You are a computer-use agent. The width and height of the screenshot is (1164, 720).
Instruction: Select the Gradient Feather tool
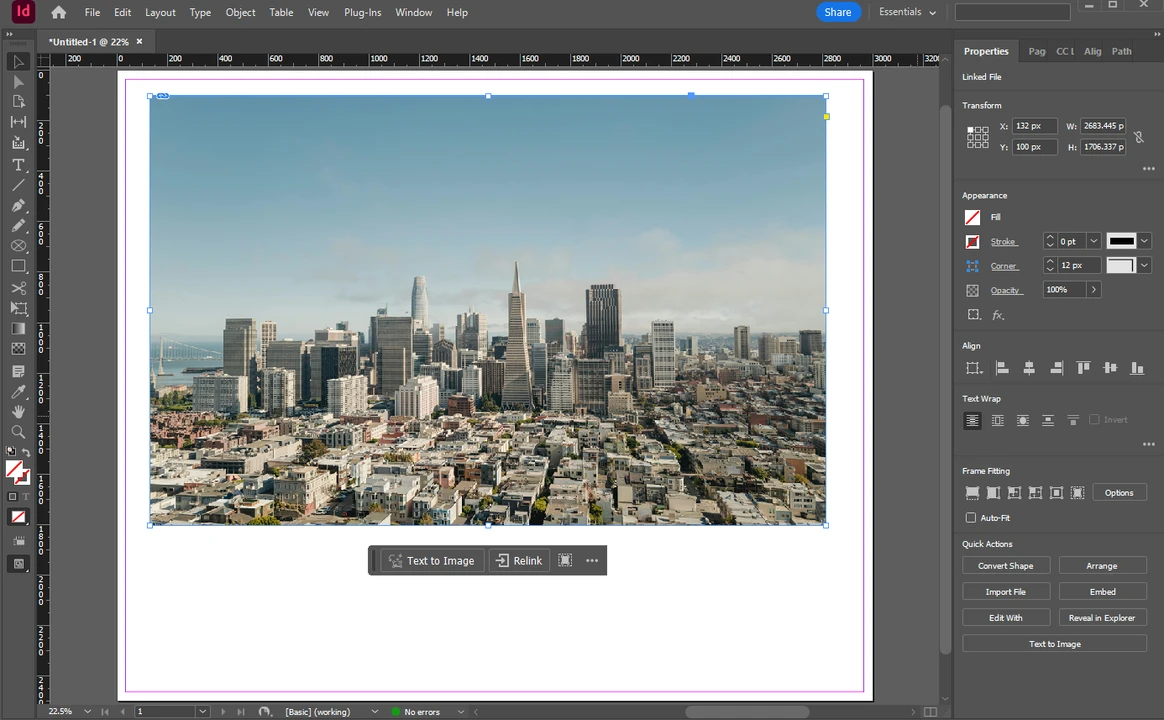tap(19, 349)
